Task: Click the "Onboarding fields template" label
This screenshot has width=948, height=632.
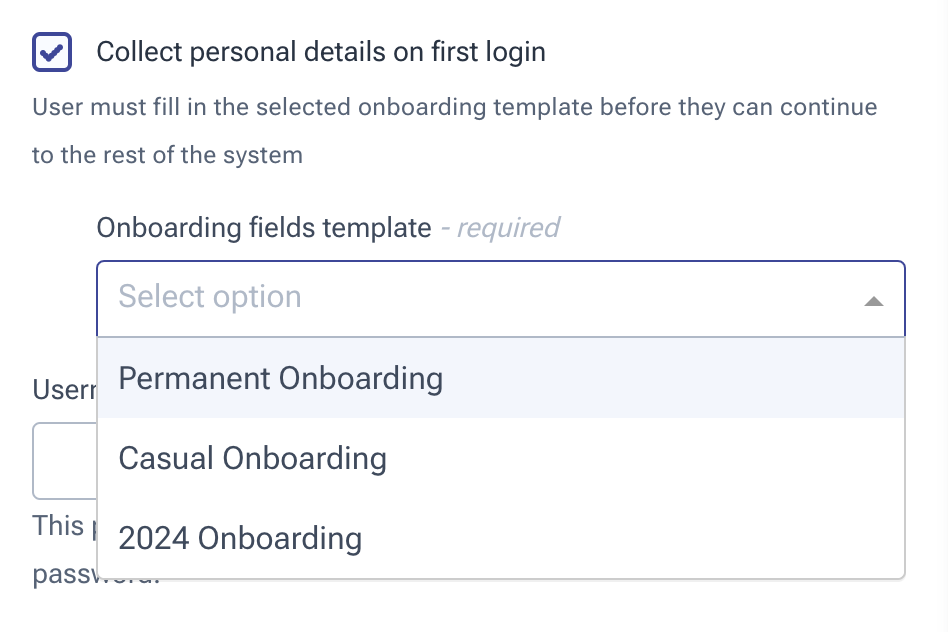Action: click(x=261, y=228)
